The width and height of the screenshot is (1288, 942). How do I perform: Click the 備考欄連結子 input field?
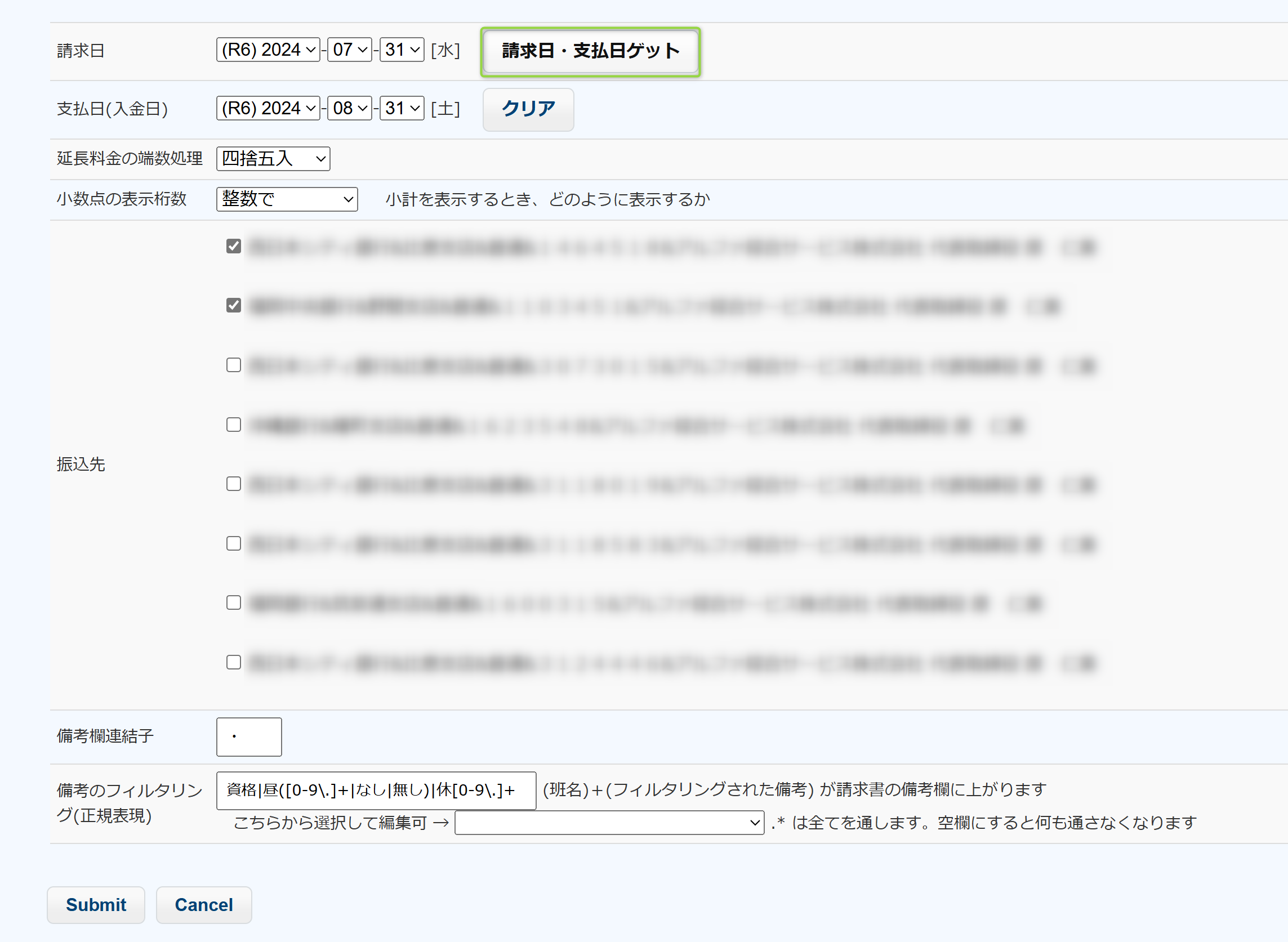click(x=249, y=736)
